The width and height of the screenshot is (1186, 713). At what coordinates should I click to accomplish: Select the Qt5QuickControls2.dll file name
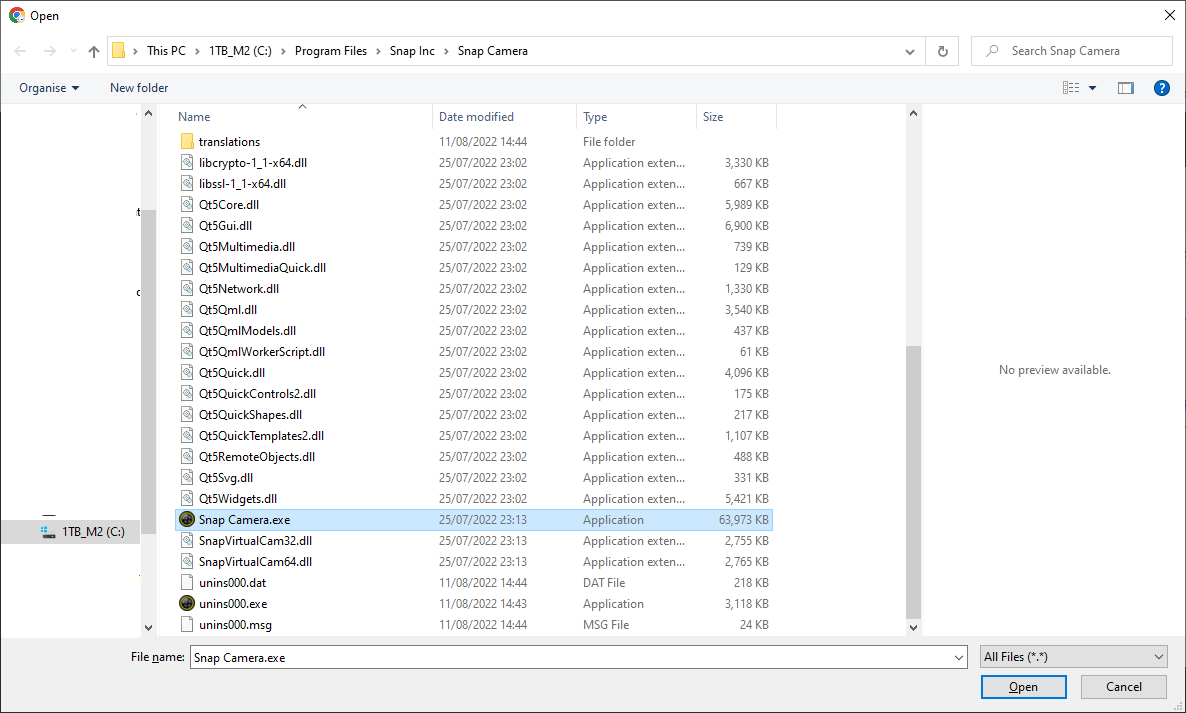tap(257, 393)
